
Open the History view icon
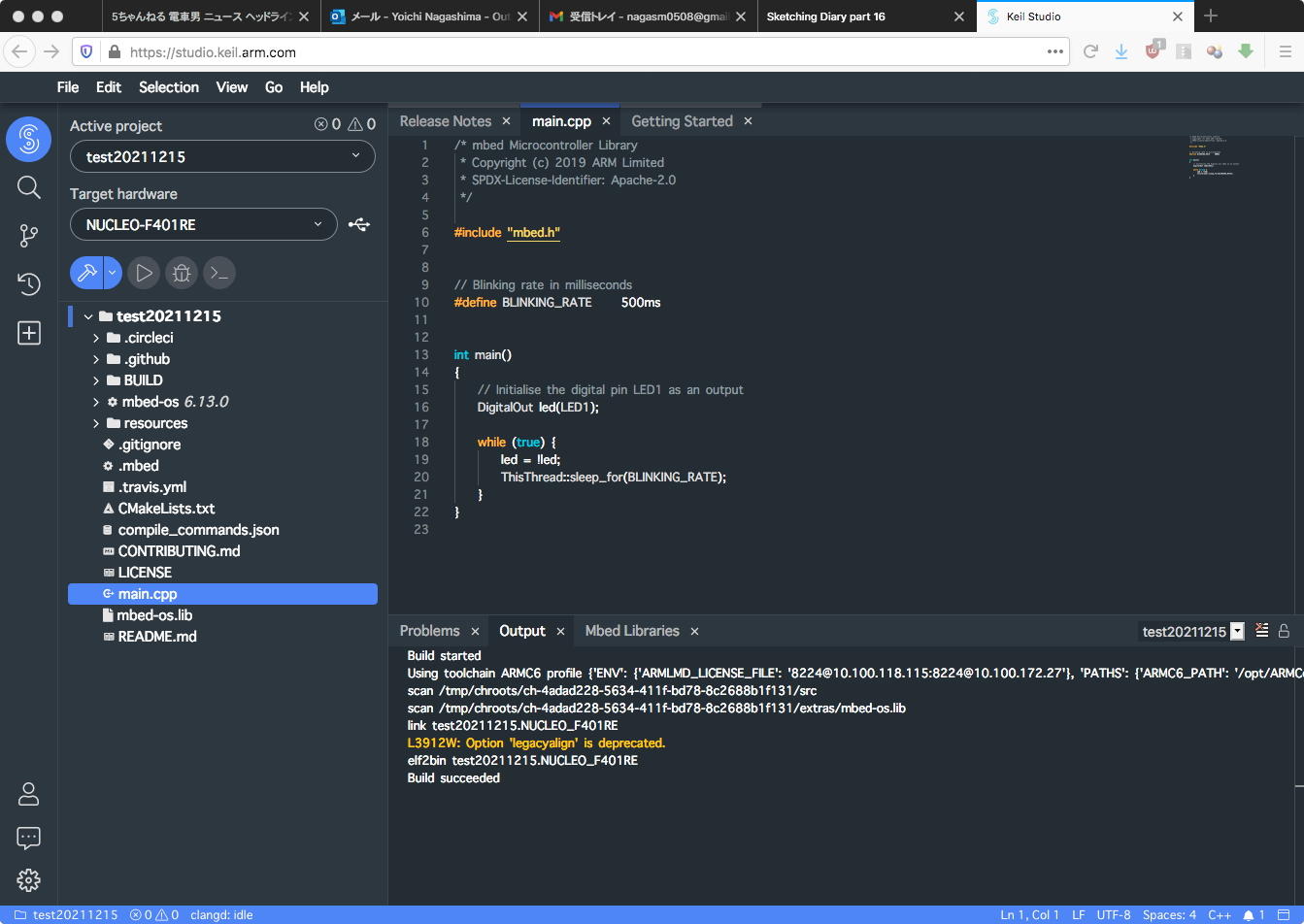pyautogui.click(x=29, y=284)
